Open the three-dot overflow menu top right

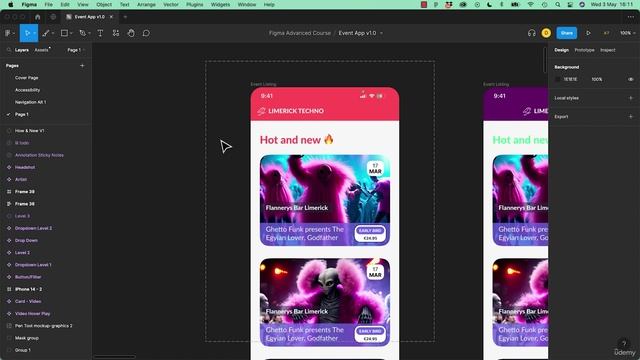click(631, 17)
